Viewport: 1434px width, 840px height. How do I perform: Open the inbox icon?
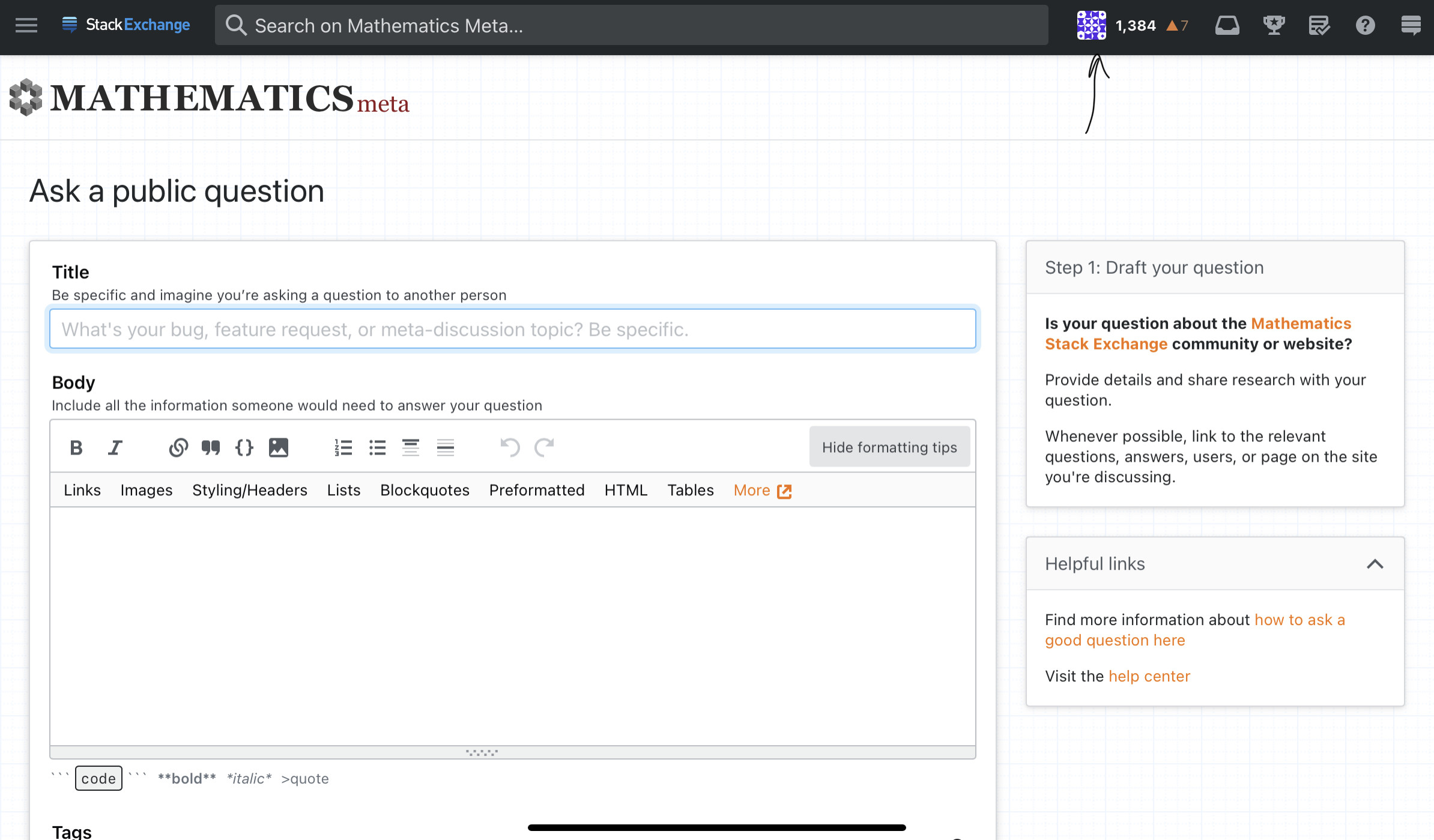click(x=1227, y=25)
